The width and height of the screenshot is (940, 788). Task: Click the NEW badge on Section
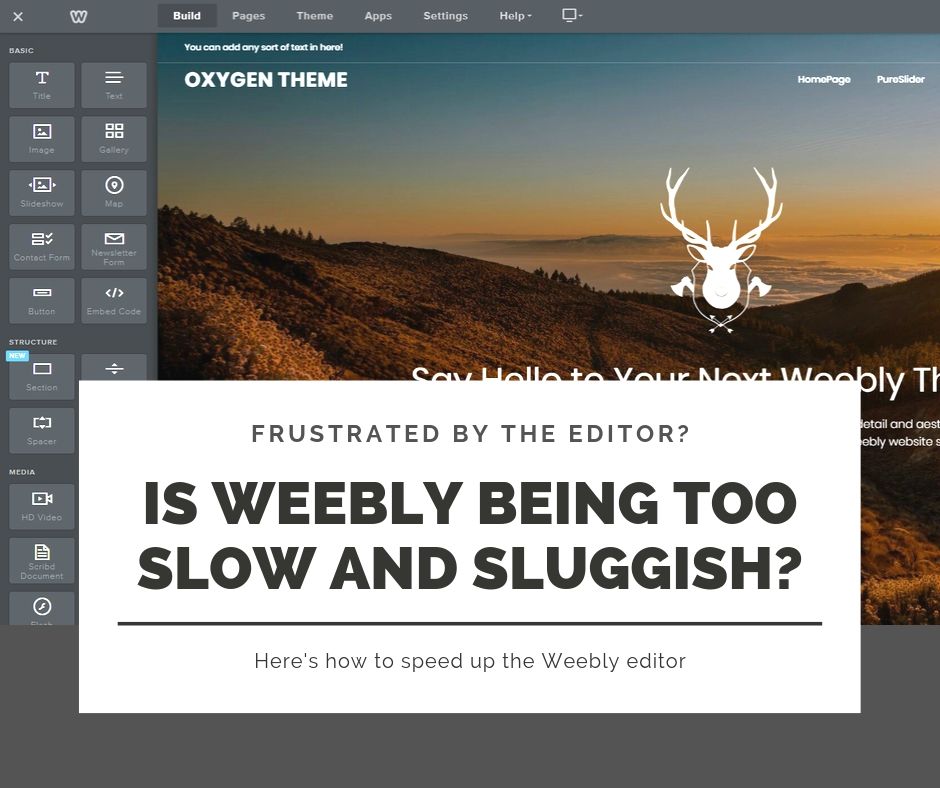(17, 356)
